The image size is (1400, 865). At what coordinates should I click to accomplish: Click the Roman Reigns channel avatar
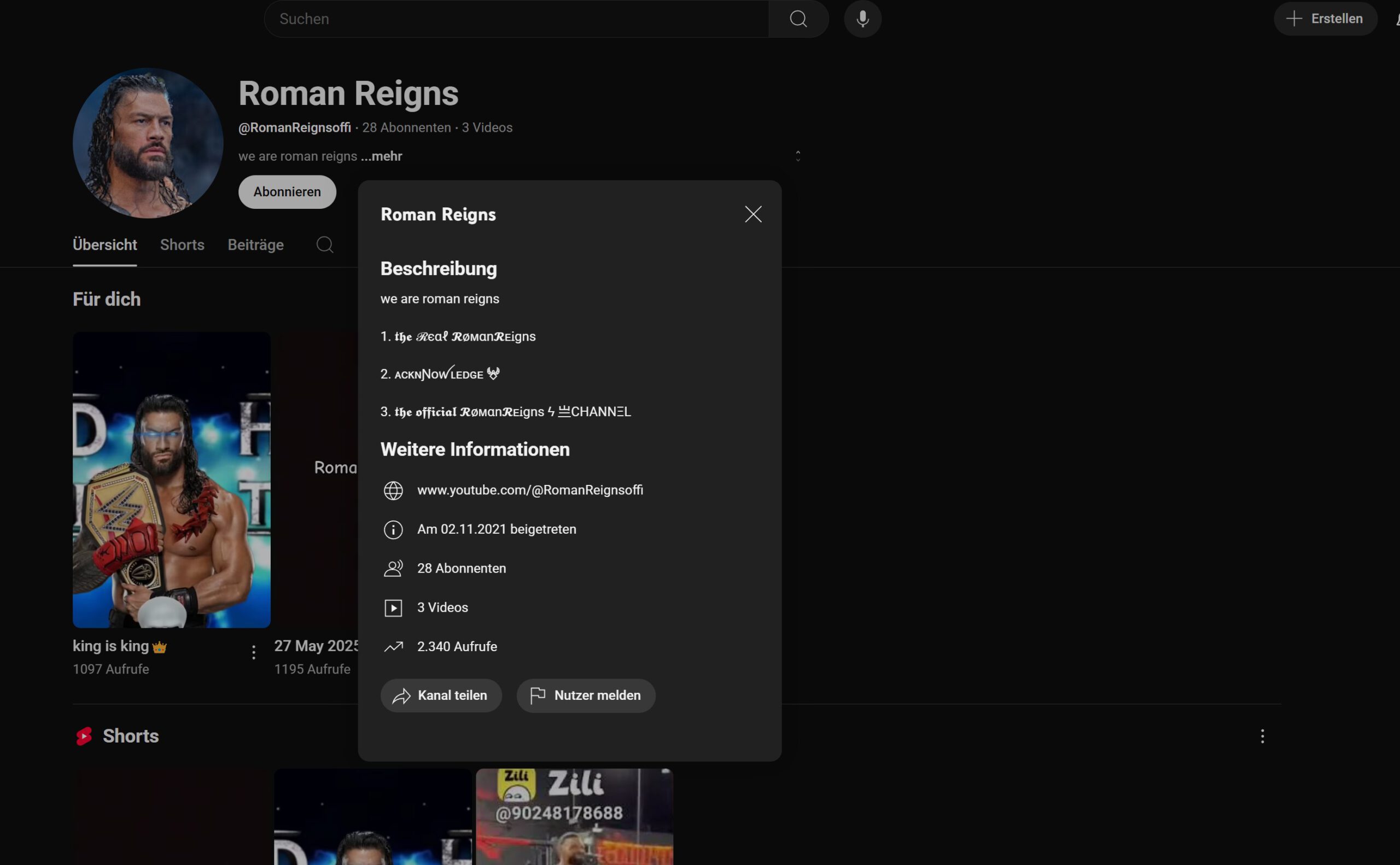[x=148, y=143]
